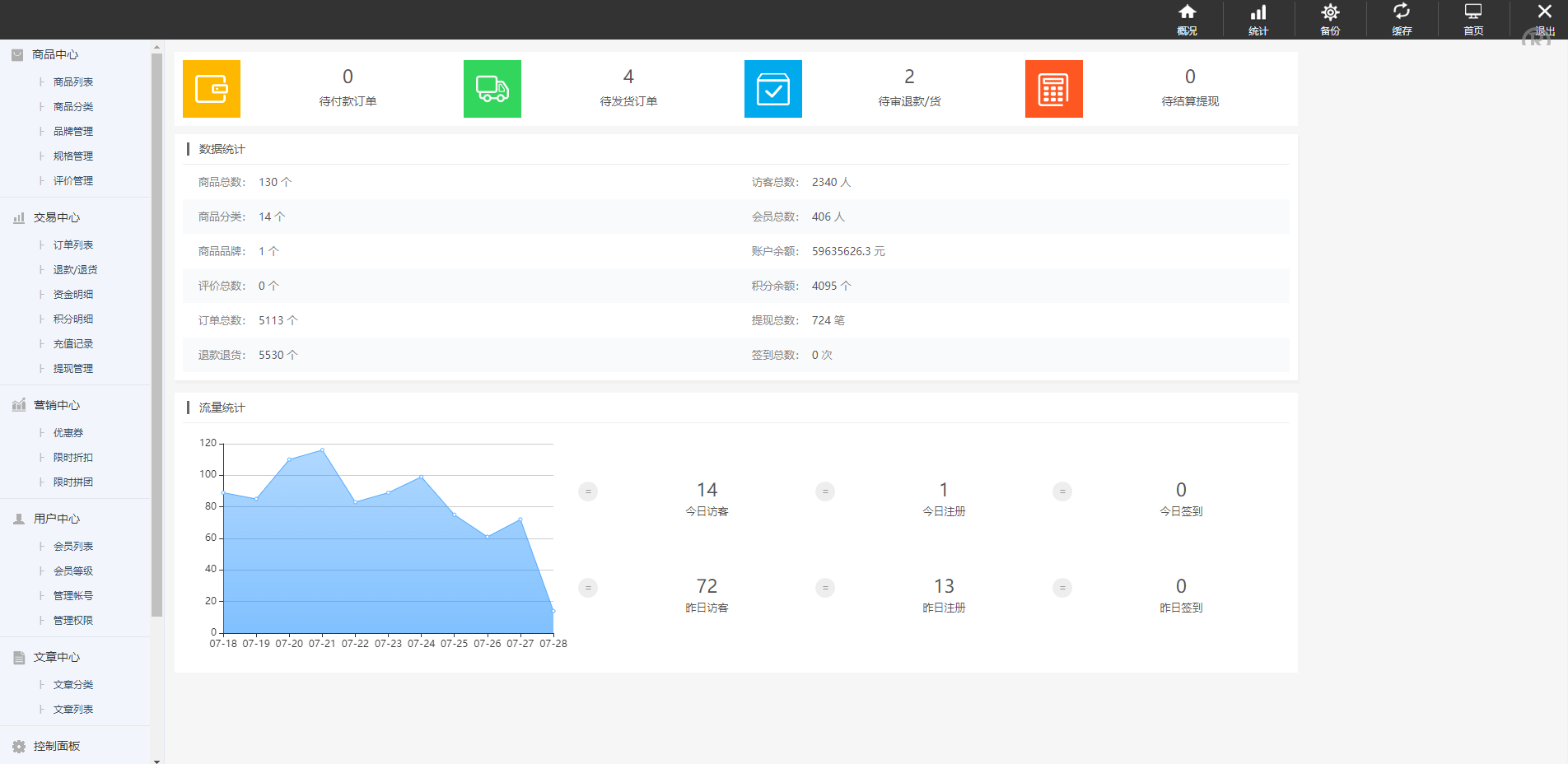This screenshot has height=764, width=1568.
Task: Open 商品列表 in the sidebar
Action: (73, 82)
